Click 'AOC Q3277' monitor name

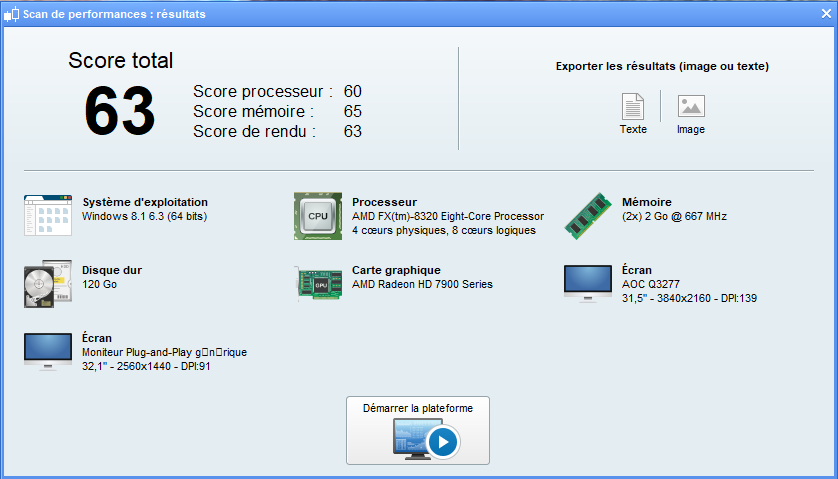pyautogui.click(x=651, y=284)
